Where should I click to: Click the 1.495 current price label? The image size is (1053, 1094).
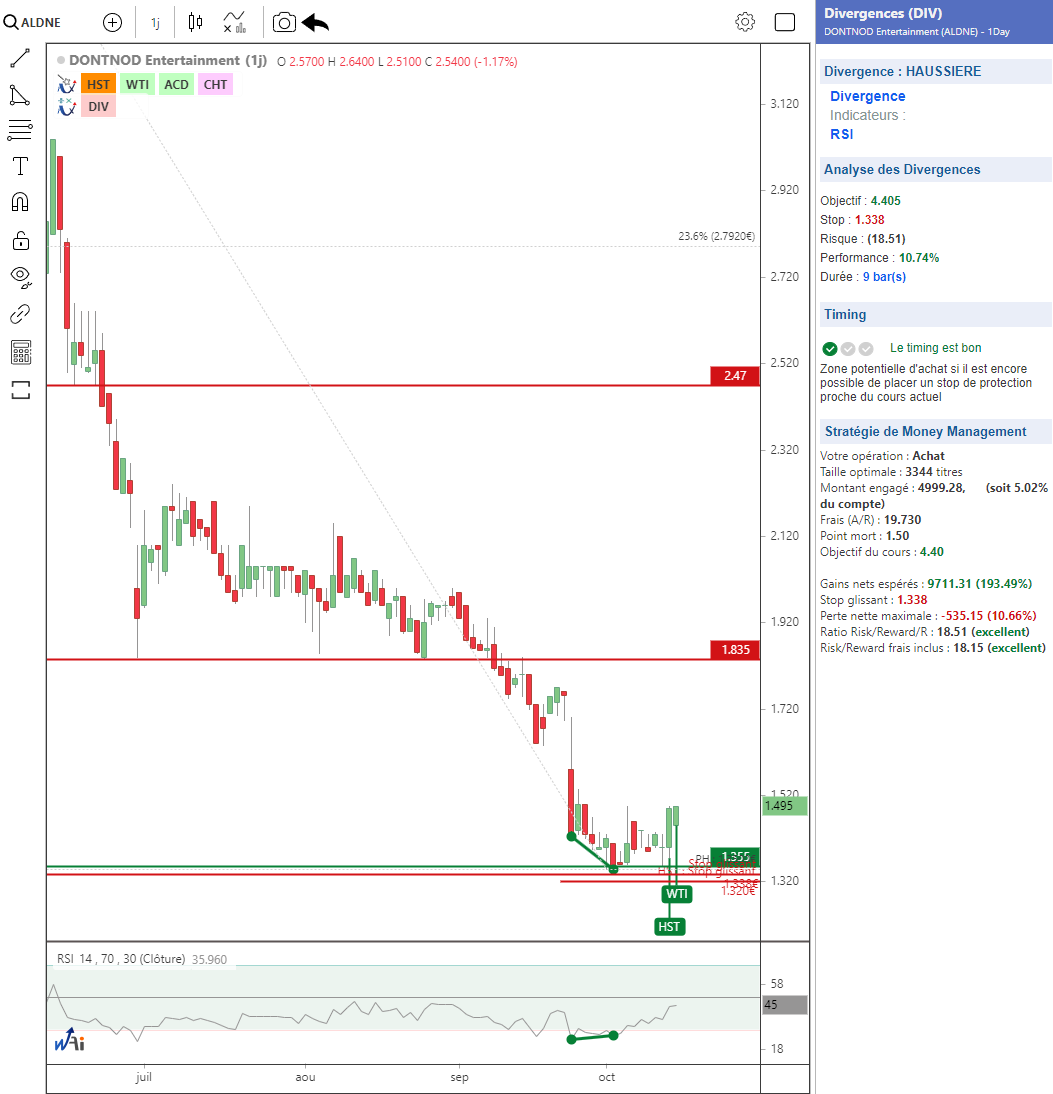[x=785, y=806]
